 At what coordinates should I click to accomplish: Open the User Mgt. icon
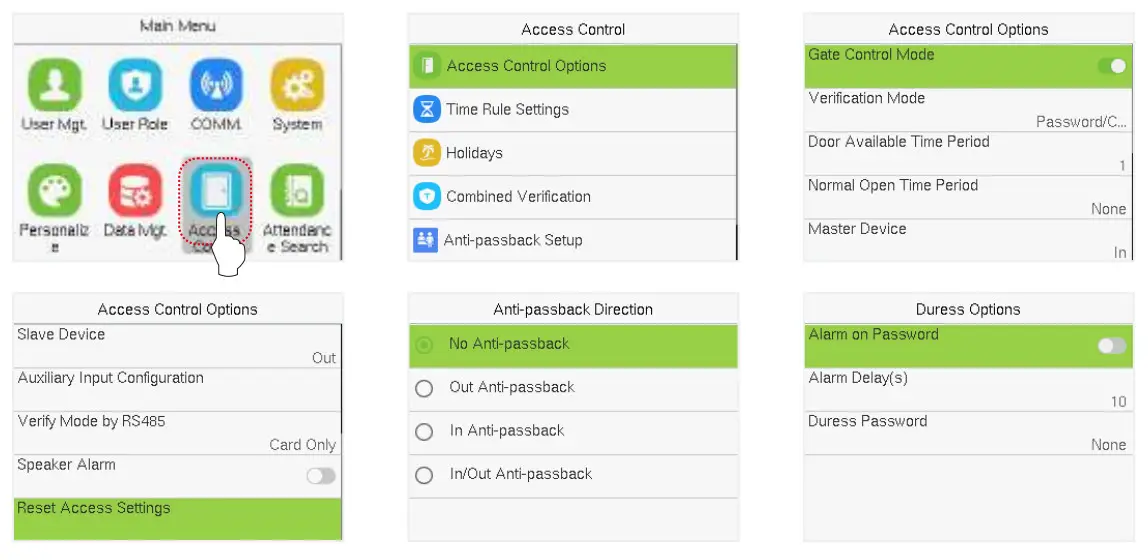pos(54,85)
